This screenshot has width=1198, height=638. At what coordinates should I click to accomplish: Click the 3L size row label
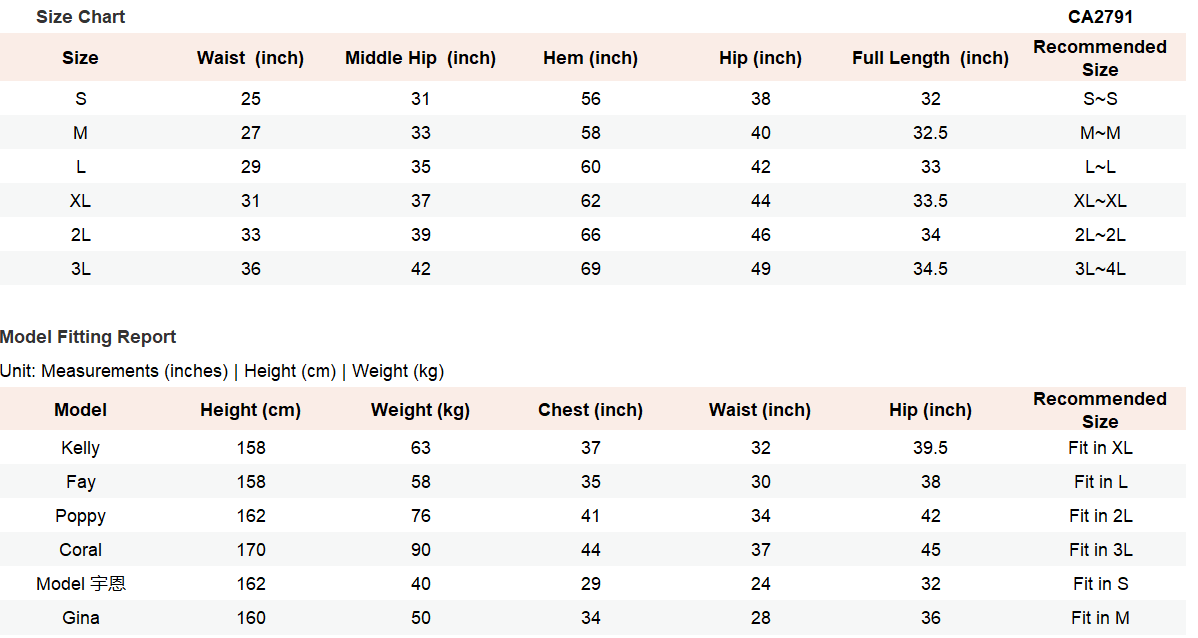[81, 269]
